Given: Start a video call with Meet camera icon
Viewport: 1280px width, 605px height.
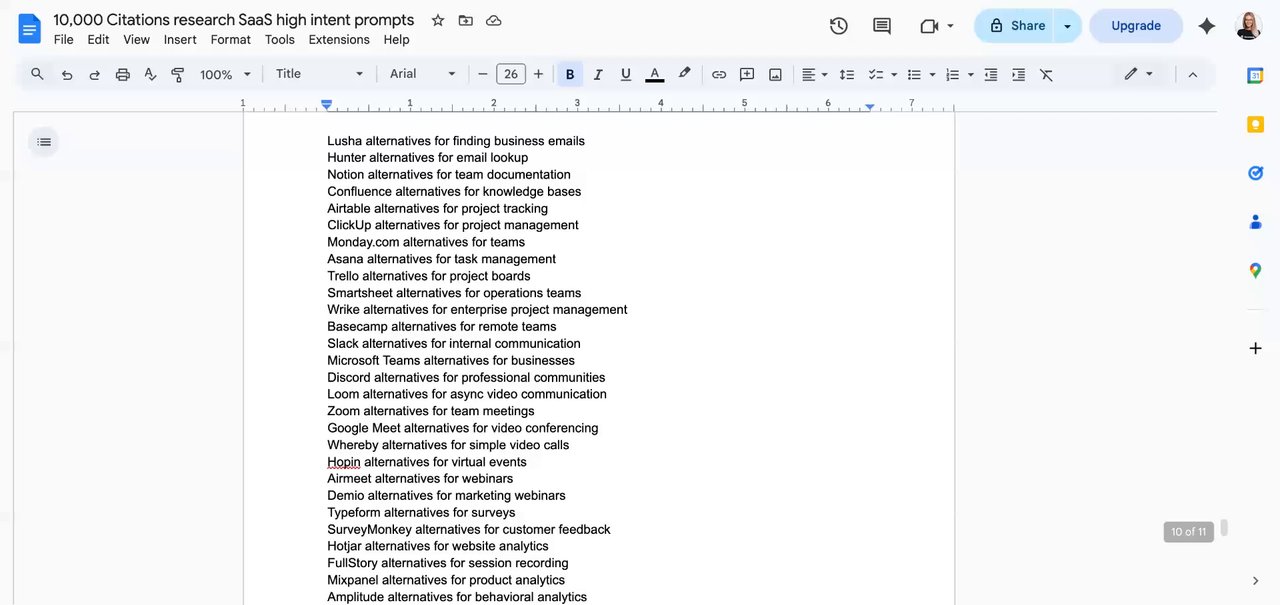Looking at the screenshot, I should click(x=930, y=26).
